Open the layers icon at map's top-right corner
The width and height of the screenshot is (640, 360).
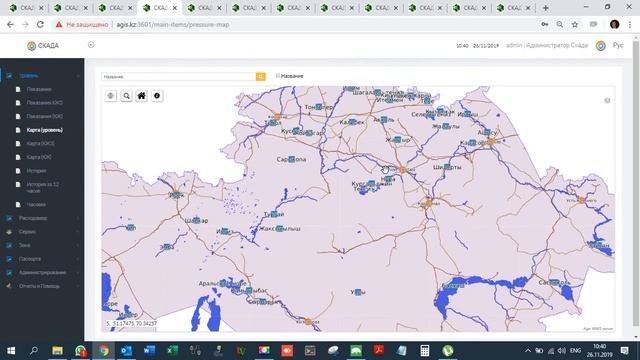click(607, 100)
